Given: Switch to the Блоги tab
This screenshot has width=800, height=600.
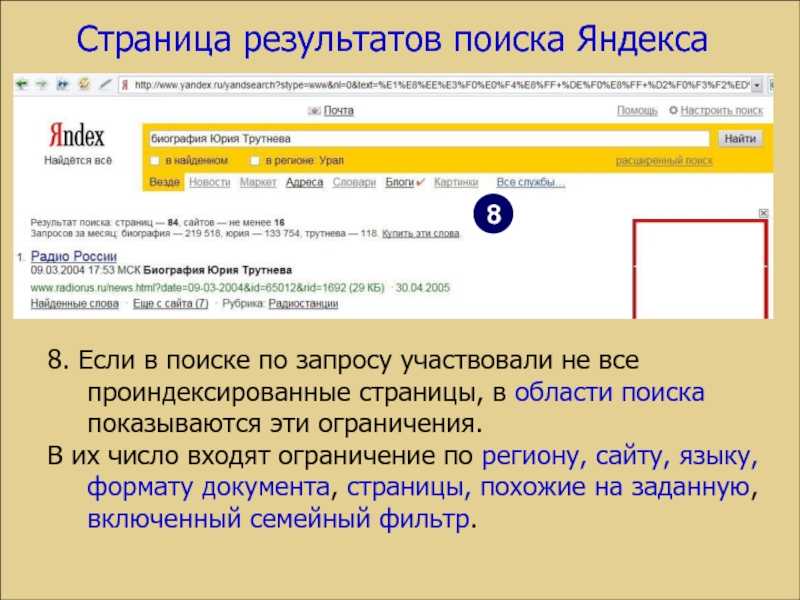Looking at the screenshot, I should pyautogui.click(x=399, y=182).
